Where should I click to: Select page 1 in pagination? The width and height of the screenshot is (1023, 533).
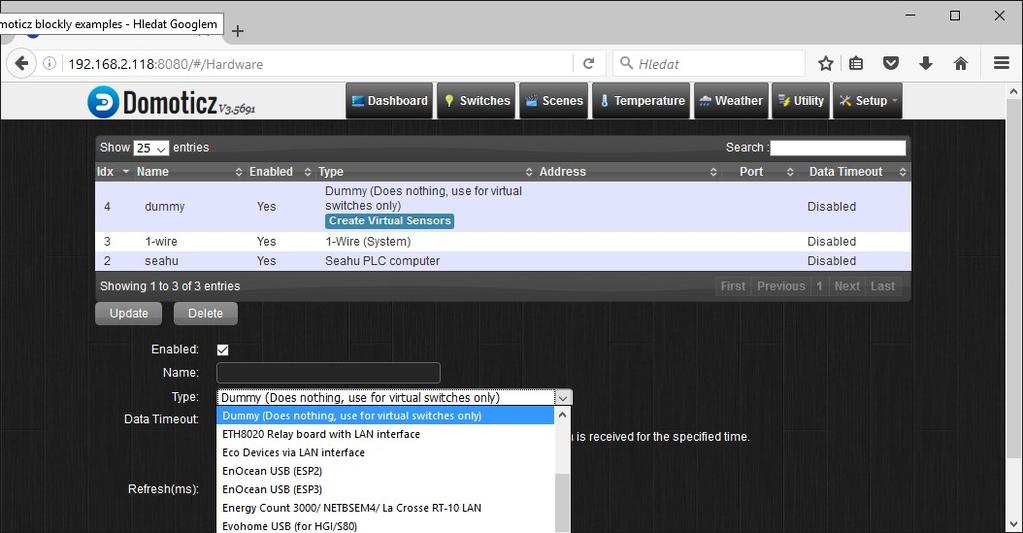(x=819, y=286)
